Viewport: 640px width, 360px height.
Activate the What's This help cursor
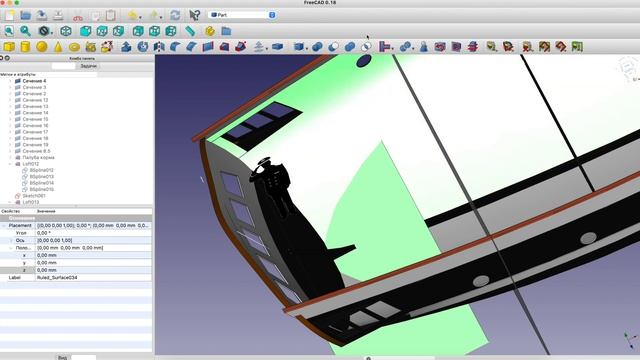195,16
